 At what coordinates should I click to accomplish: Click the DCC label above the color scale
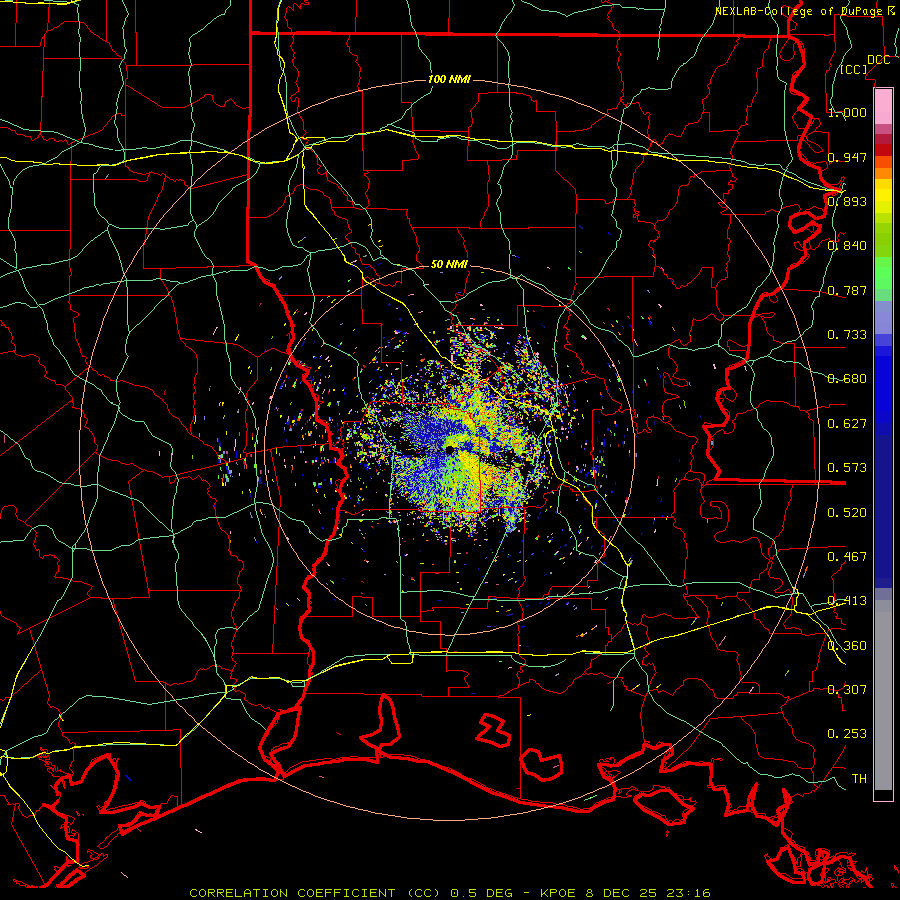pyautogui.click(x=878, y=60)
